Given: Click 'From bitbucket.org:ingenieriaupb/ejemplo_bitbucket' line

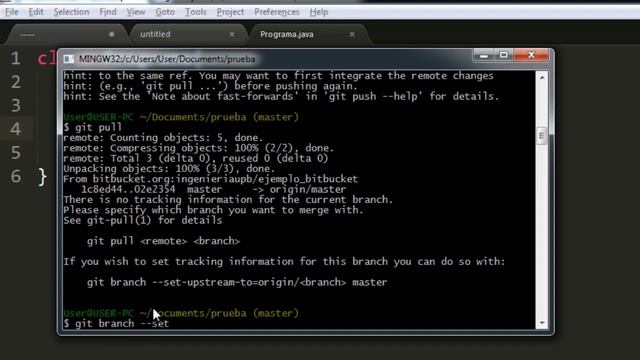Looking at the screenshot, I should click(x=211, y=179).
